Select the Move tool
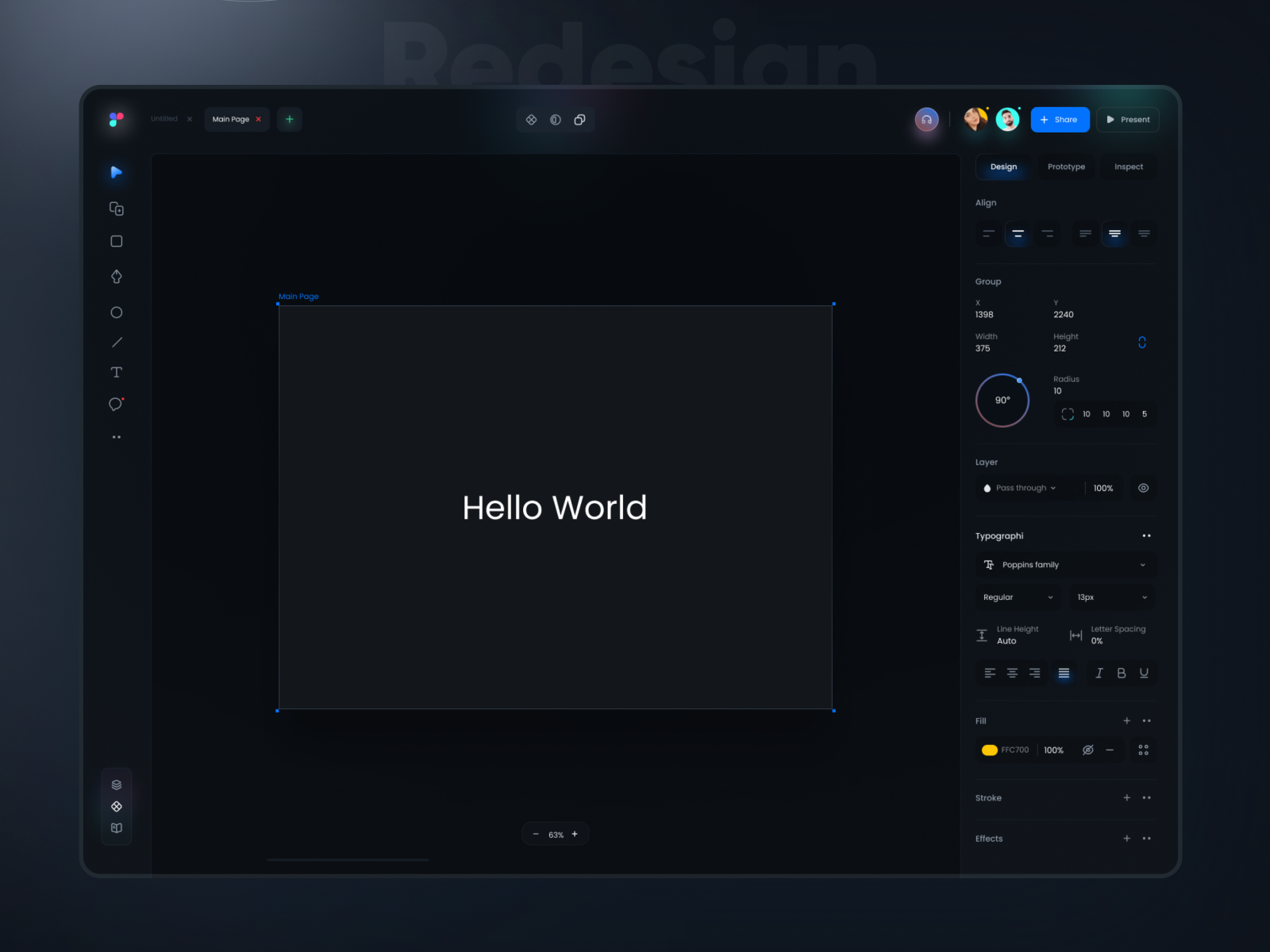Screen dimensions: 1270x952 pos(116,172)
